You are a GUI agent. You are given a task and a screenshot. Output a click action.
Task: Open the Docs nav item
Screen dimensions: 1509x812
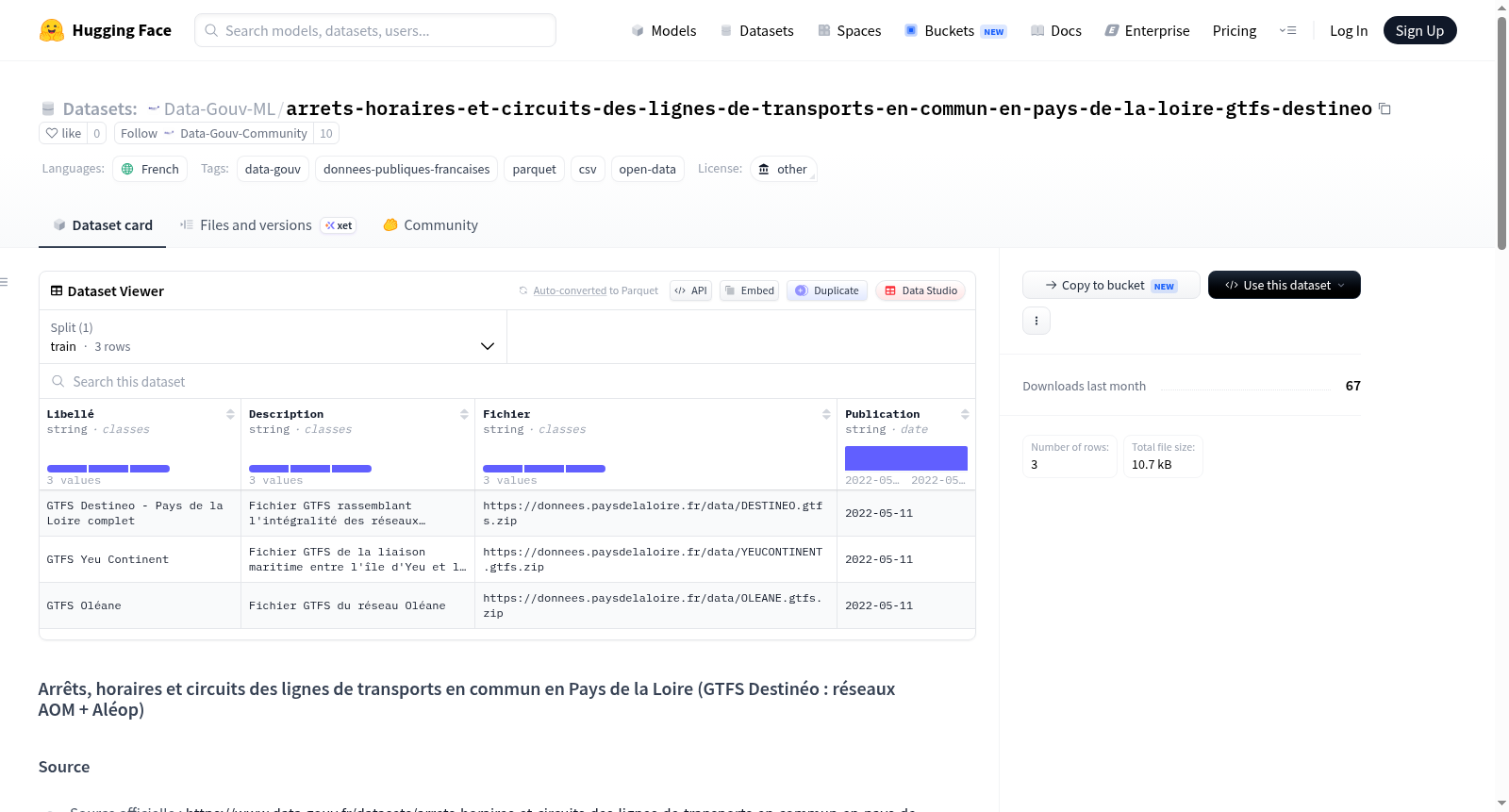tap(1056, 30)
